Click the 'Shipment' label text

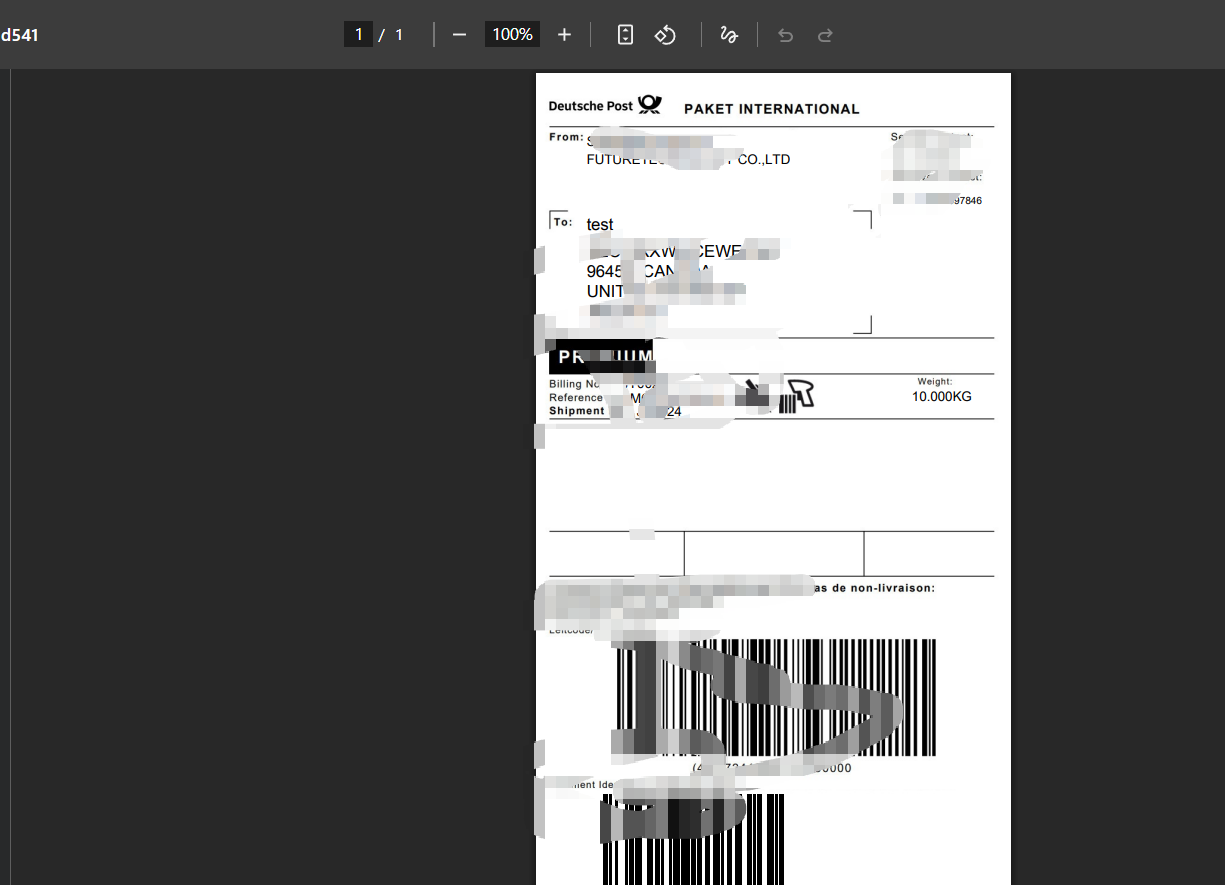(x=577, y=411)
